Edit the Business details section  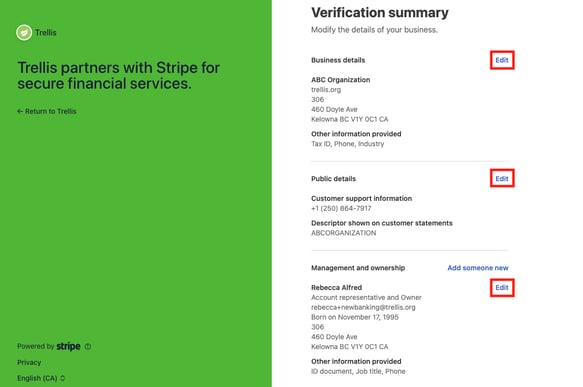[502, 60]
